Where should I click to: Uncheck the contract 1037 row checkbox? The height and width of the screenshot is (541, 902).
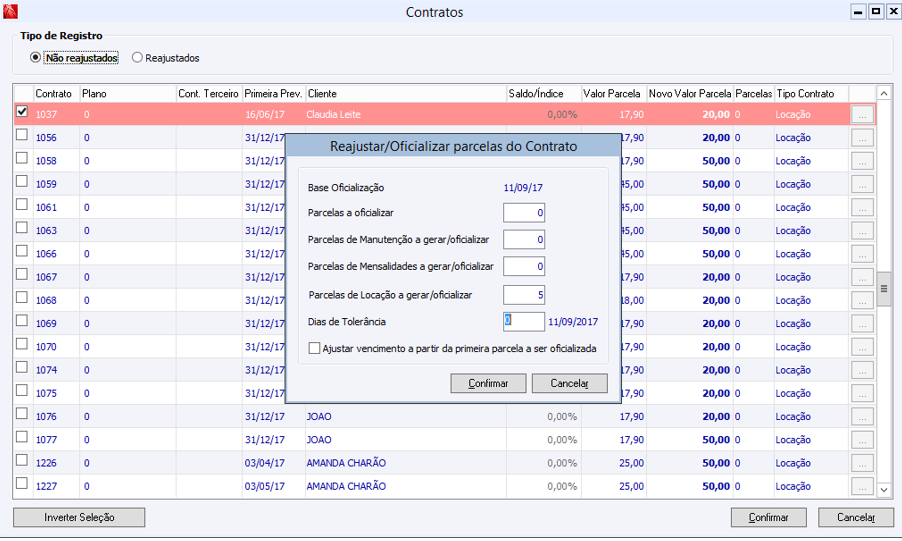point(22,112)
